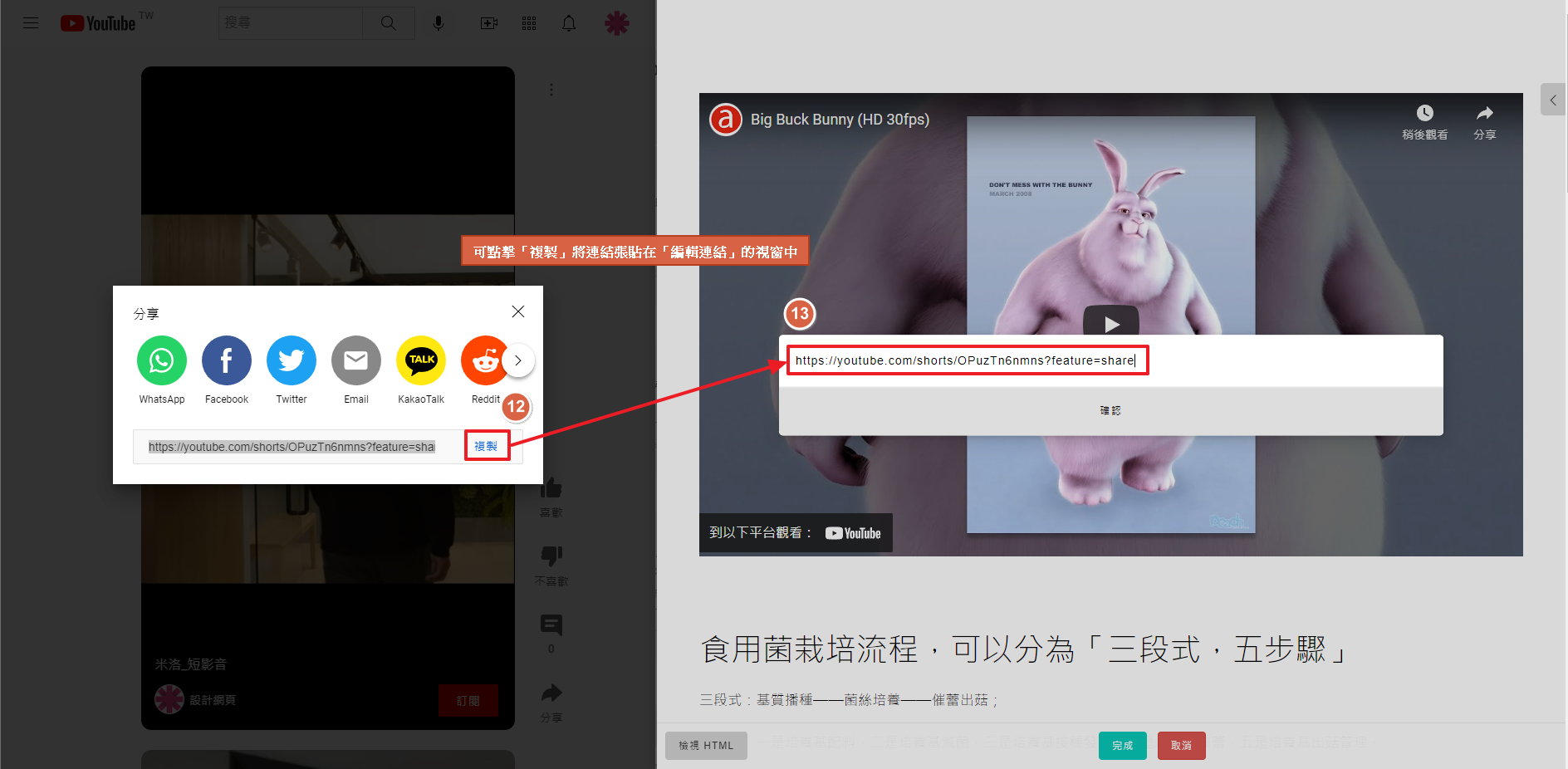Image resolution: width=1568 pixels, height=769 pixels.
Task: Click the Twitter share icon
Action: tap(291, 360)
